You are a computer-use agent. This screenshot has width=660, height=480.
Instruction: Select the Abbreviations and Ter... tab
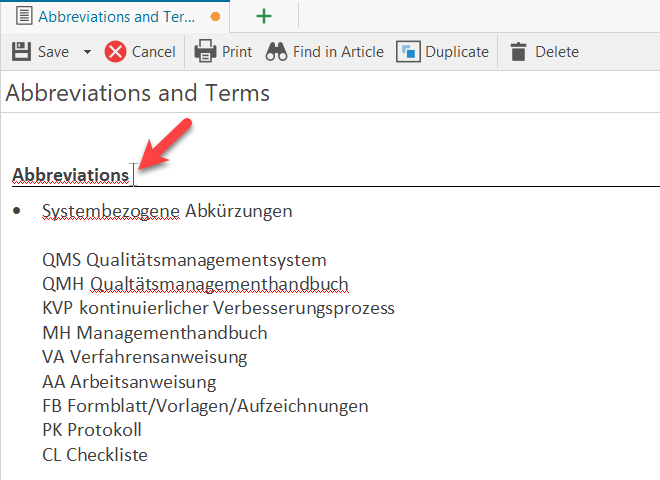click(x=115, y=16)
